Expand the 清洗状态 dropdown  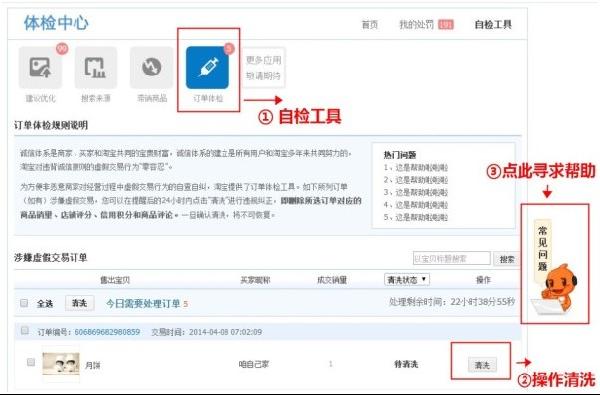pos(407,279)
